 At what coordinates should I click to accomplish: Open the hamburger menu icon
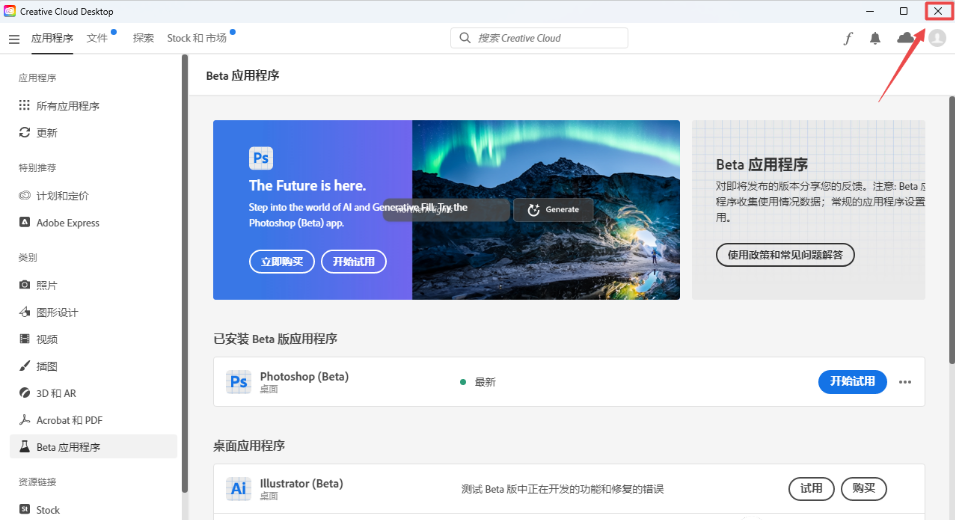[14, 39]
